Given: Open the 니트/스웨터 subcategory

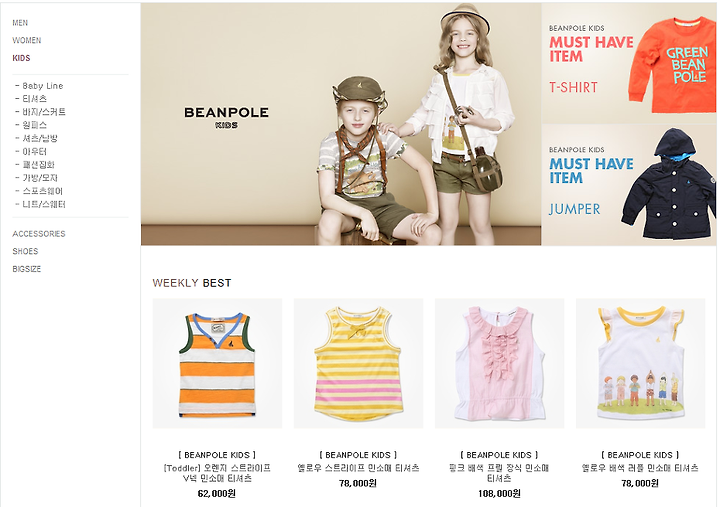Looking at the screenshot, I should (44, 204).
